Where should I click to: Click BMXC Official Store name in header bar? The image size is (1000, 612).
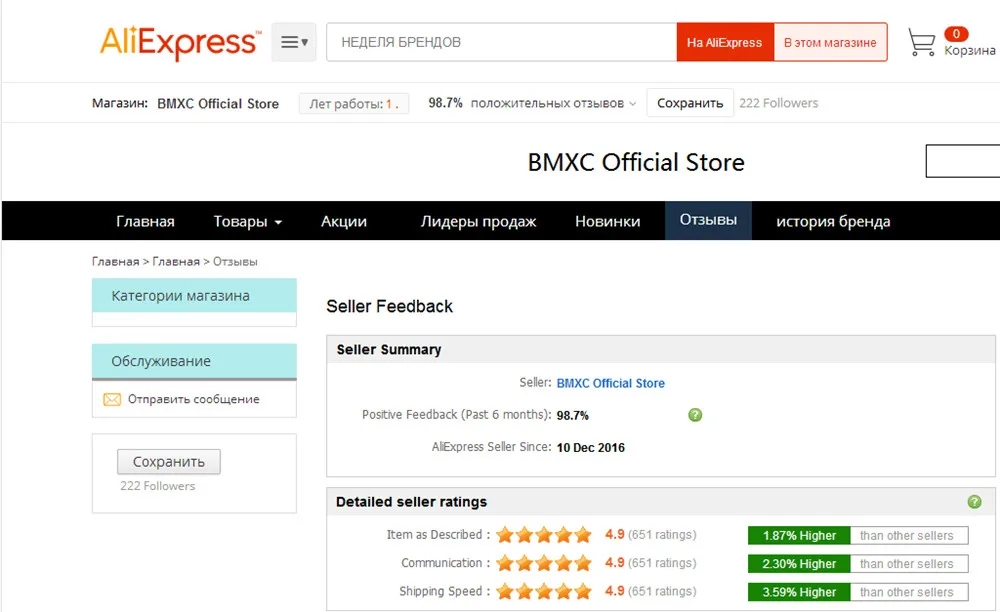(x=218, y=103)
